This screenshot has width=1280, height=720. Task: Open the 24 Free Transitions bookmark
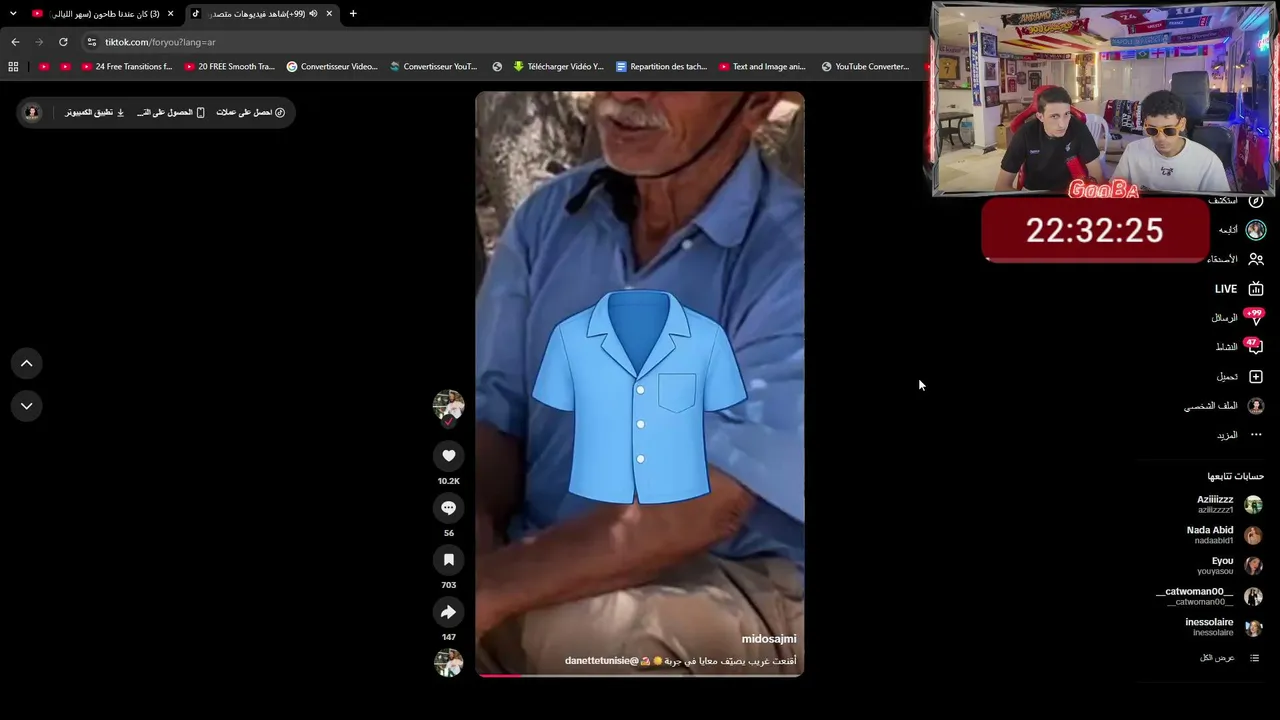coord(127,67)
